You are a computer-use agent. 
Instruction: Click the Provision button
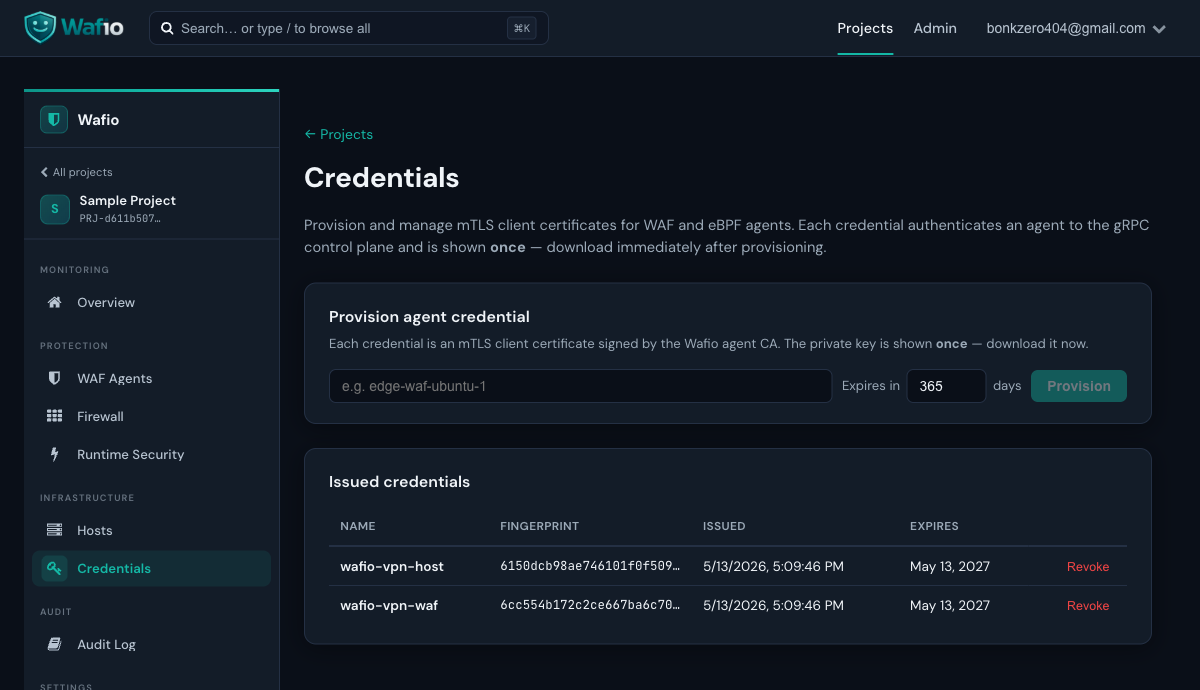(x=1079, y=386)
